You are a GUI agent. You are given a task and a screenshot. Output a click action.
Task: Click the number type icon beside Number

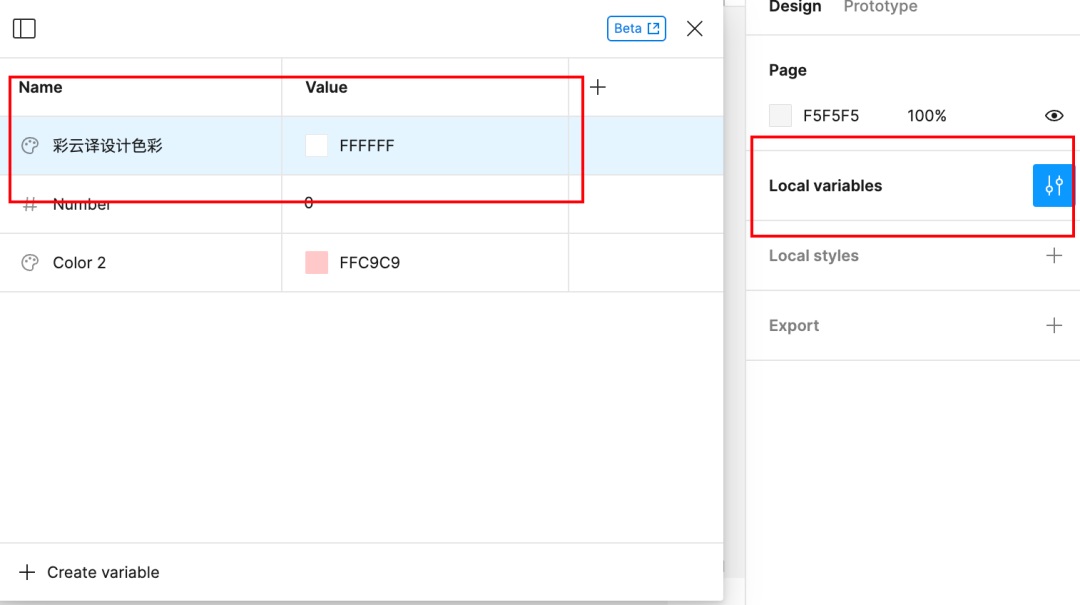click(x=30, y=204)
